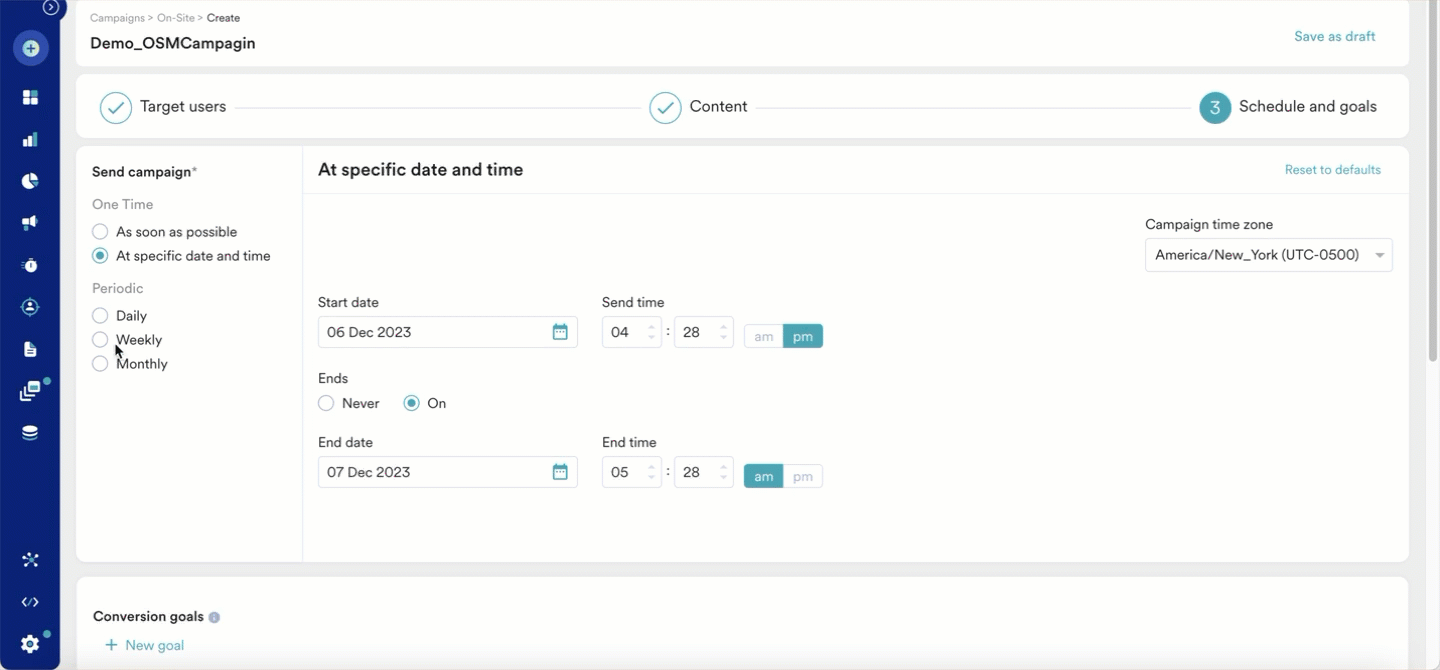Switch Send time to am

763,337
